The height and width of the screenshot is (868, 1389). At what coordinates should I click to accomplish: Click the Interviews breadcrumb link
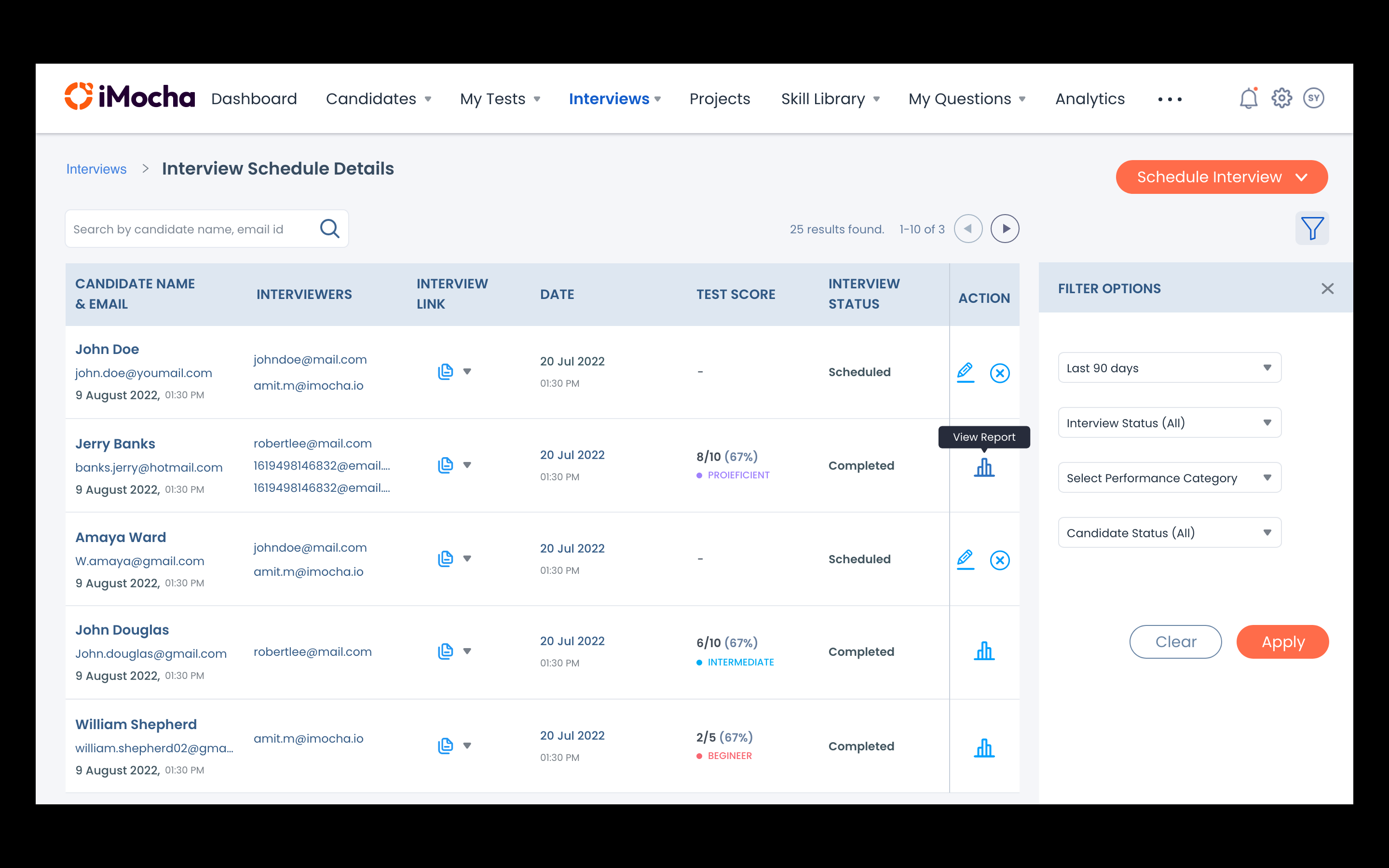96,169
